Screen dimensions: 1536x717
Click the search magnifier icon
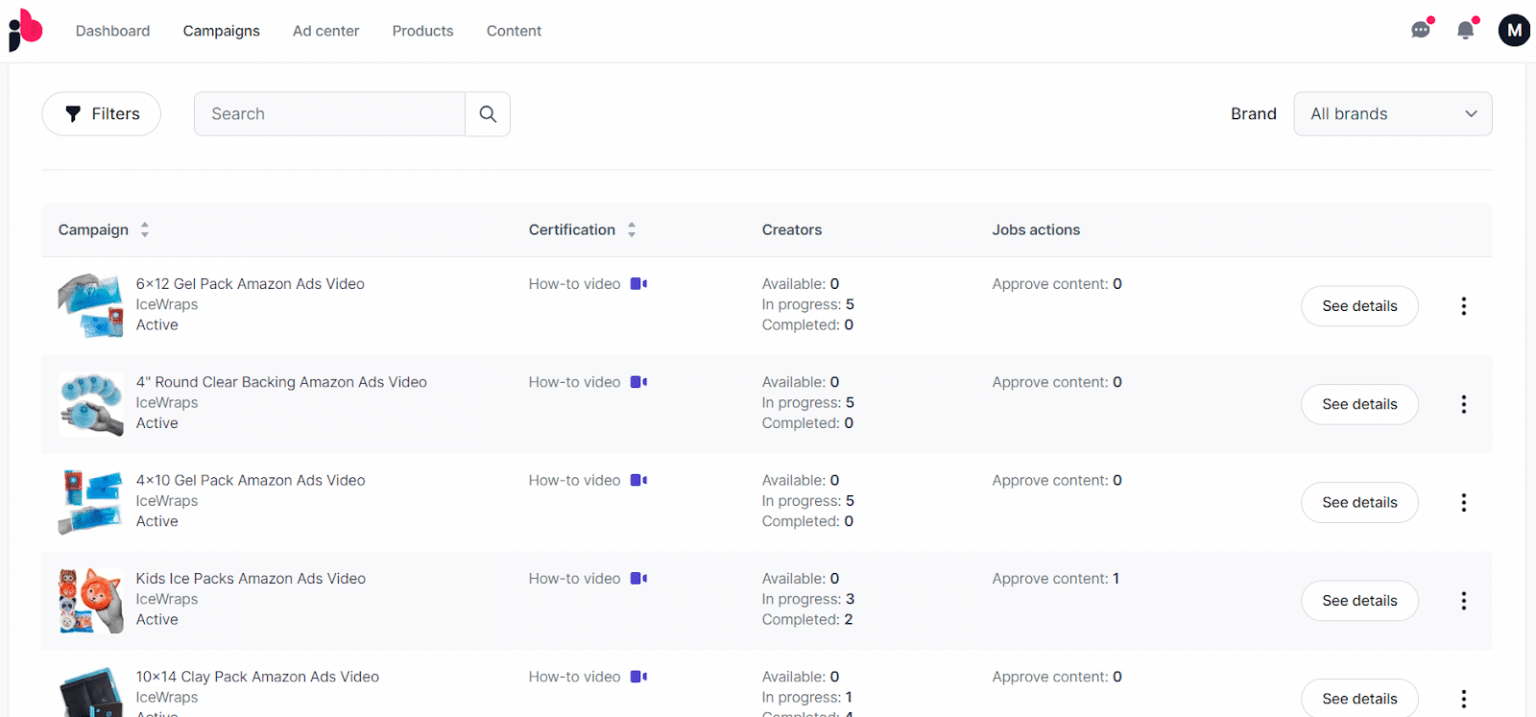[x=487, y=114]
